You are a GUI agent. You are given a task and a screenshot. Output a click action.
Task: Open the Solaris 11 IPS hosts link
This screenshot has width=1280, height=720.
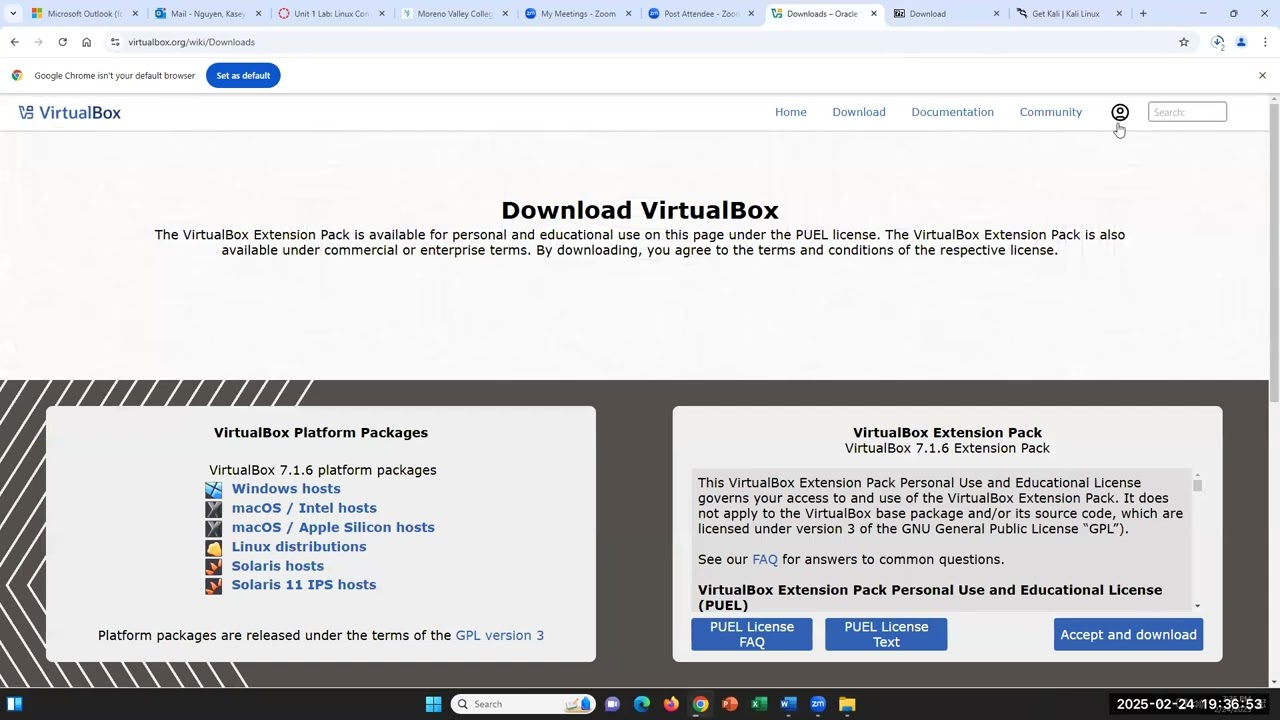click(304, 585)
